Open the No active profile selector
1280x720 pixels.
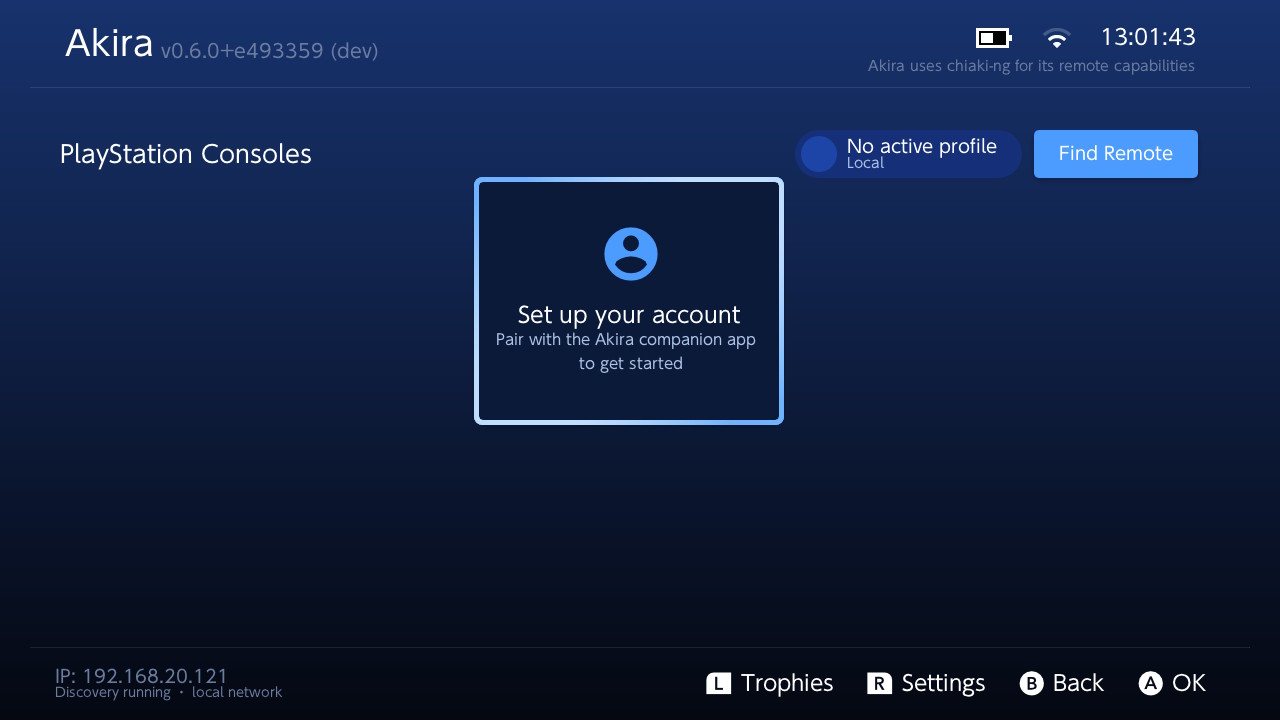(x=908, y=154)
